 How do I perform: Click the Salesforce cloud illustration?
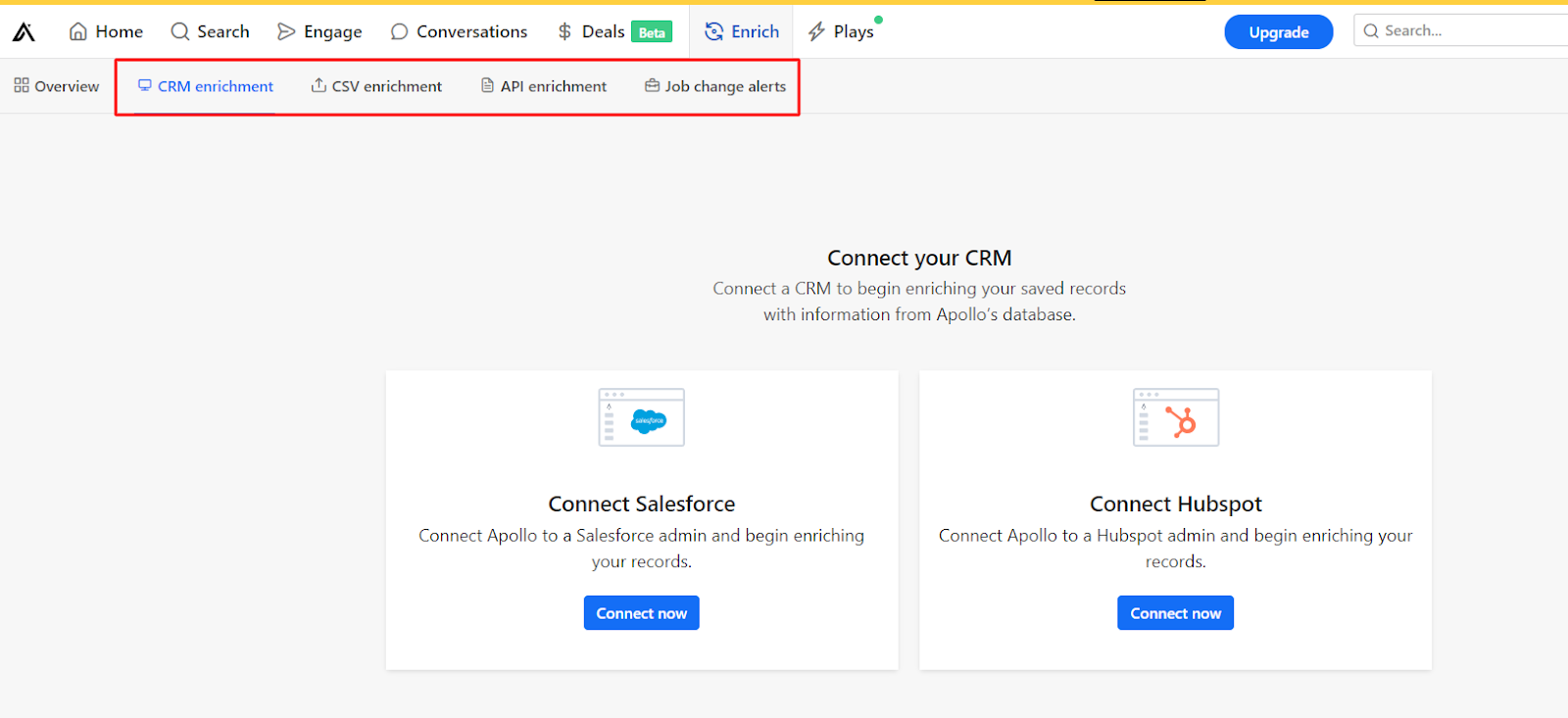coord(642,417)
